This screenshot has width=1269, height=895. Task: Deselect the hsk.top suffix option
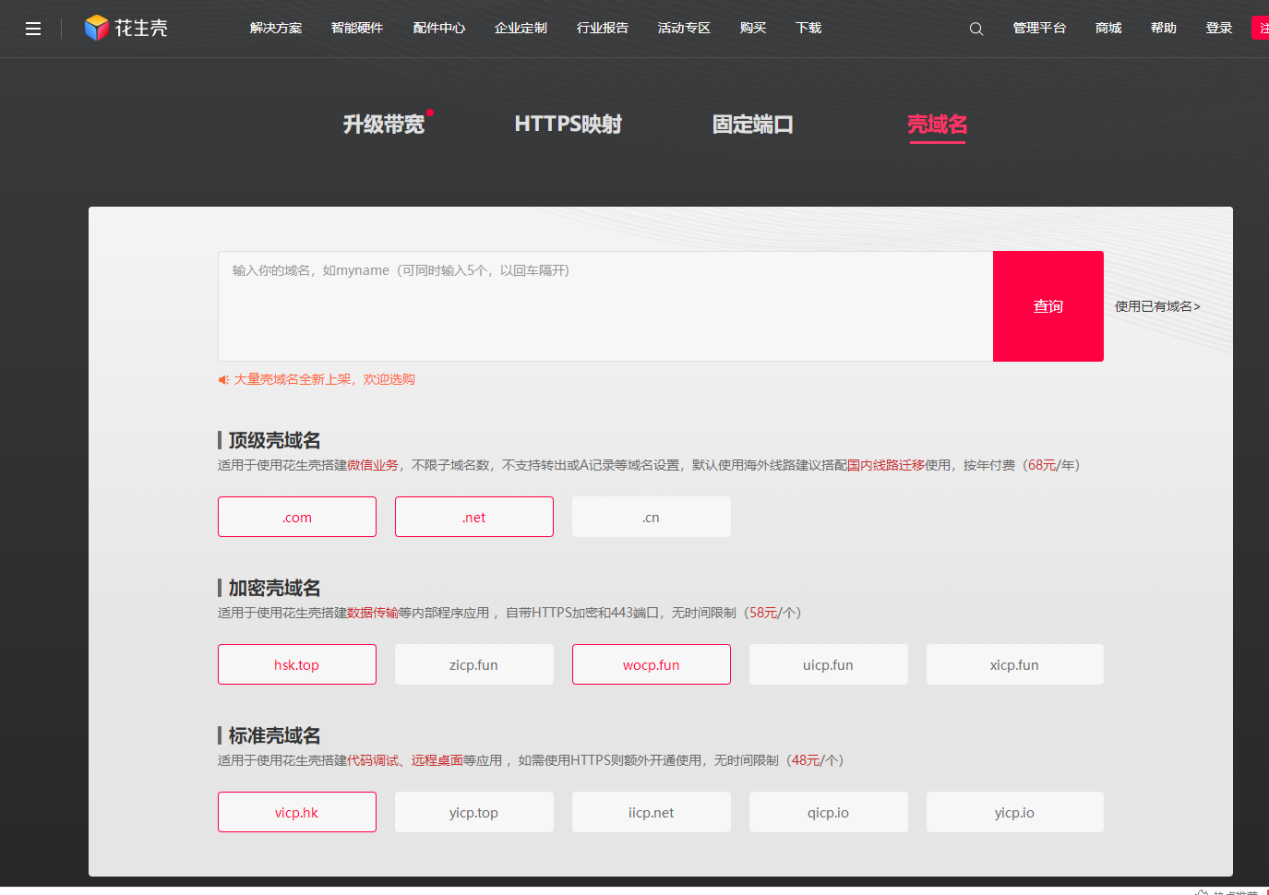[x=297, y=665]
